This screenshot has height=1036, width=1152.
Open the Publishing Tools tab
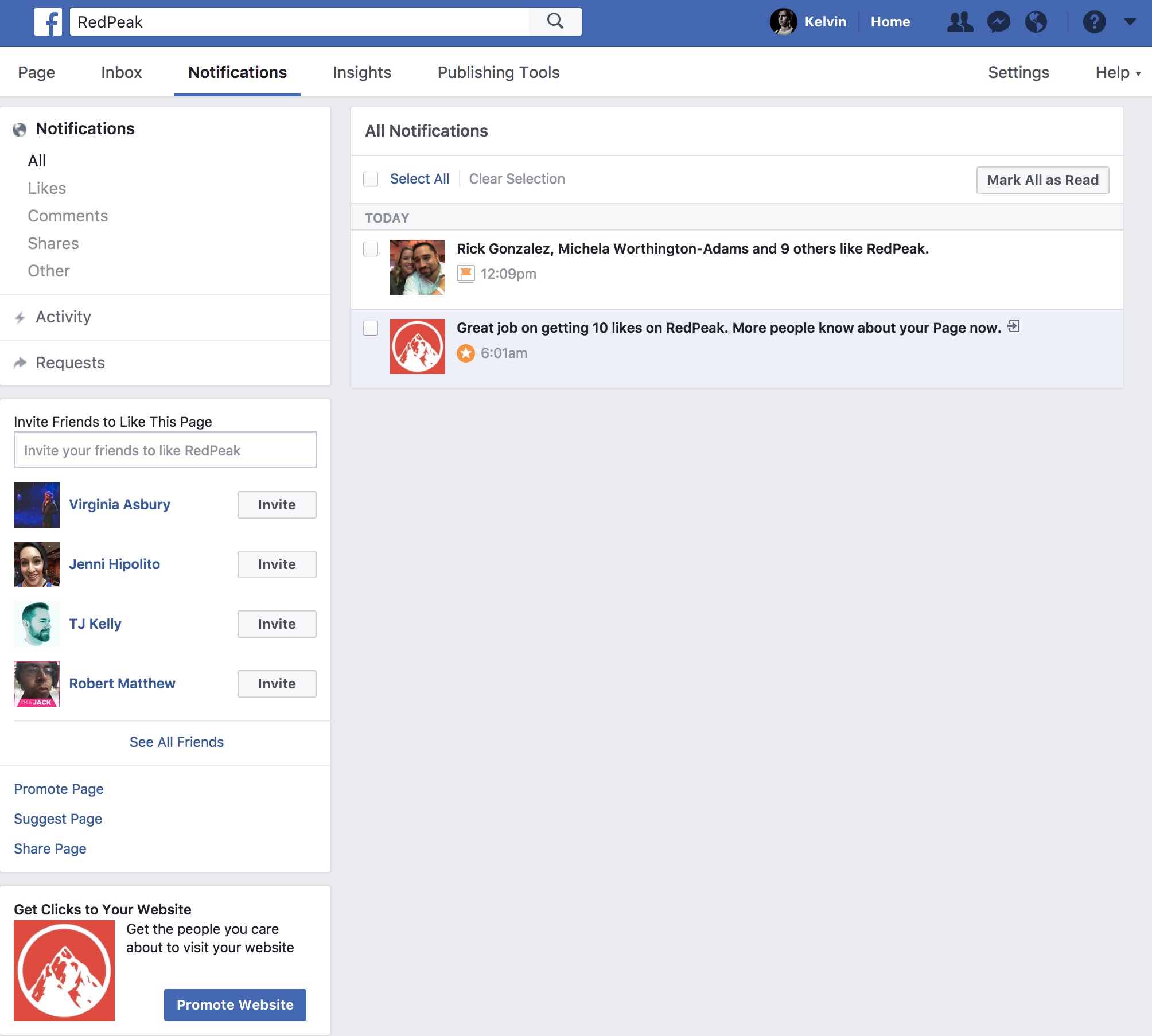click(x=499, y=72)
